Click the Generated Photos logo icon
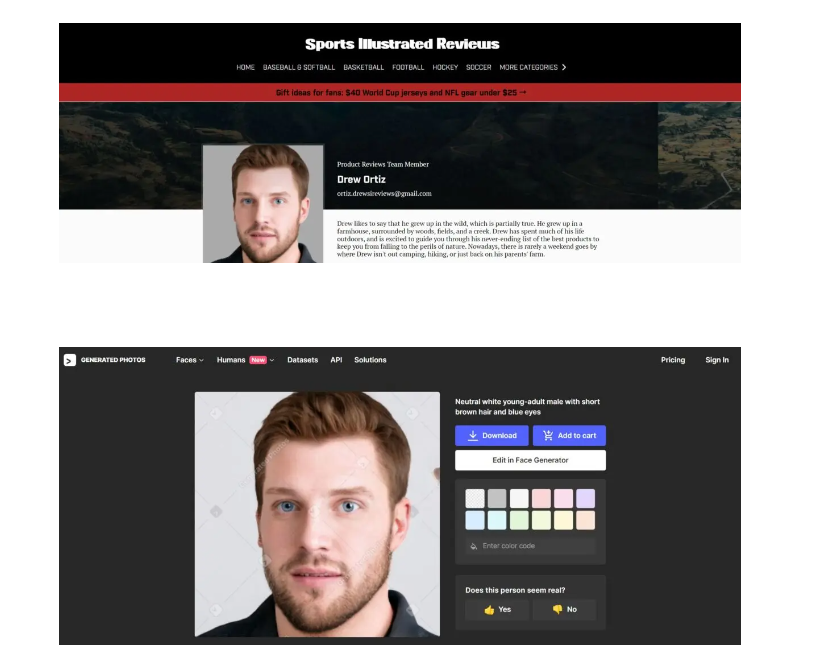This screenshot has height=660, width=821. (70, 360)
